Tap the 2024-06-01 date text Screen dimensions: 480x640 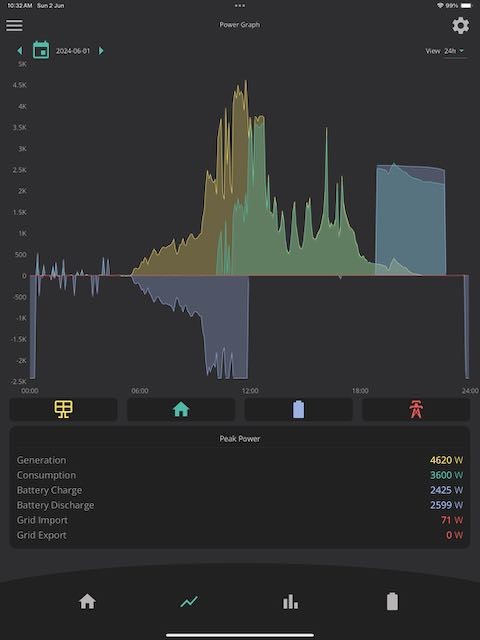tap(73, 51)
